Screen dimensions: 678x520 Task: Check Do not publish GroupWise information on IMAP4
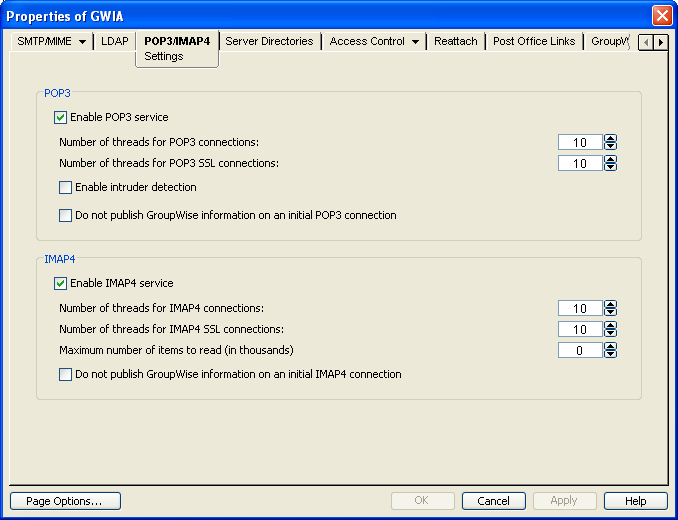[x=65, y=374]
